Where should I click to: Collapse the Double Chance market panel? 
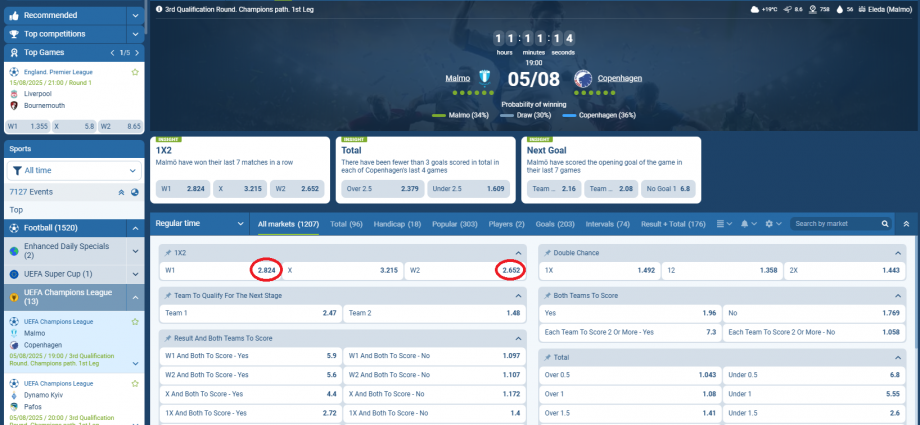coord(897,253)
